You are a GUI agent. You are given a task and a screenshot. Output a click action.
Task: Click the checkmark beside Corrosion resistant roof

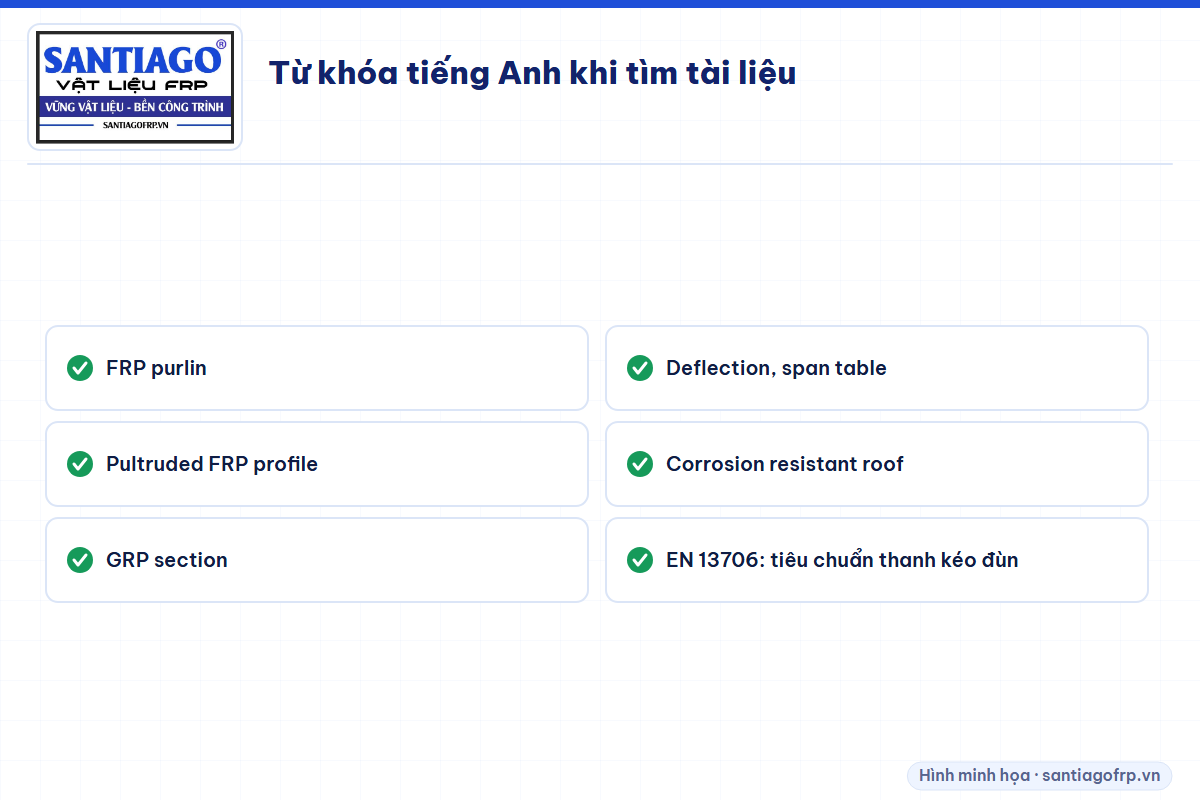640,464
